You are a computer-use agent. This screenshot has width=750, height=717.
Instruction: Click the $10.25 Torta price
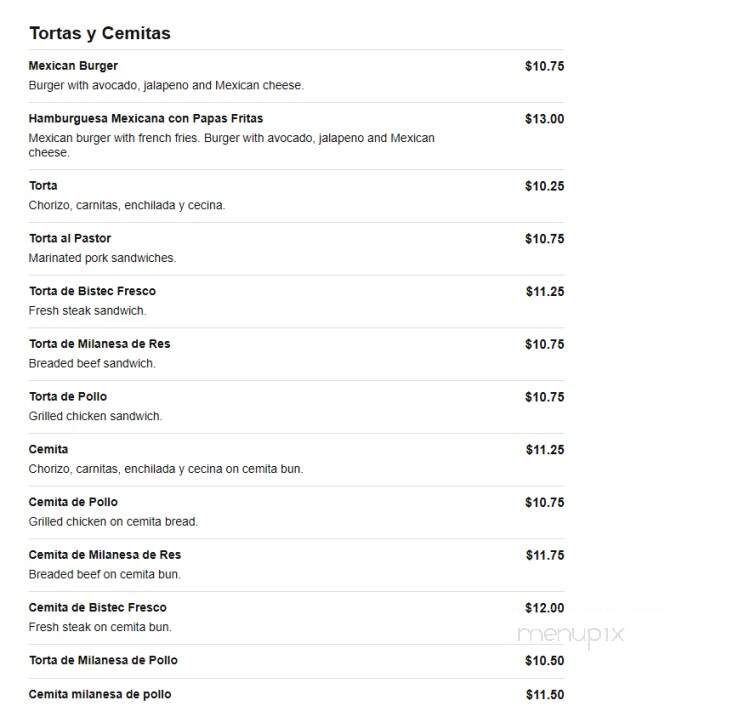[544, 186]
